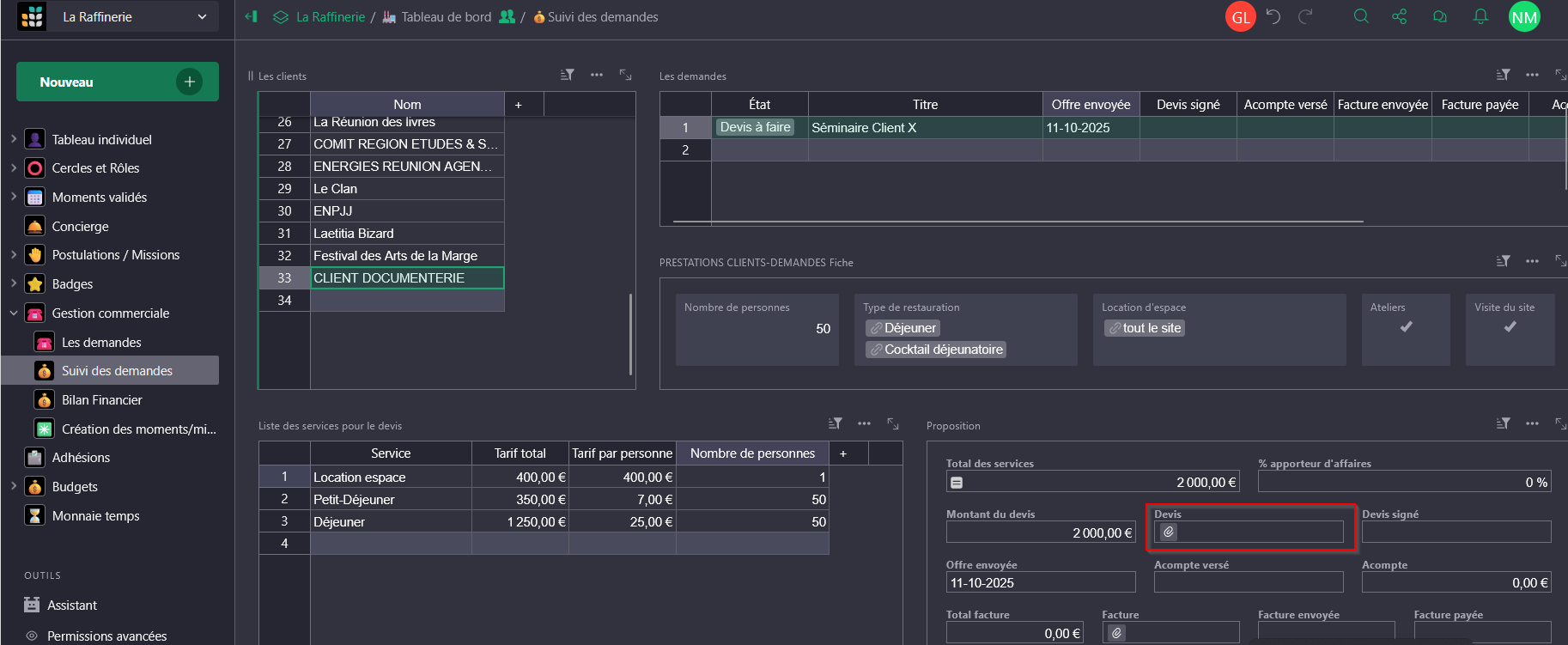Open the comments chat icon
This screenshot has height=645, width=1568.
[x=1440, y=16]
